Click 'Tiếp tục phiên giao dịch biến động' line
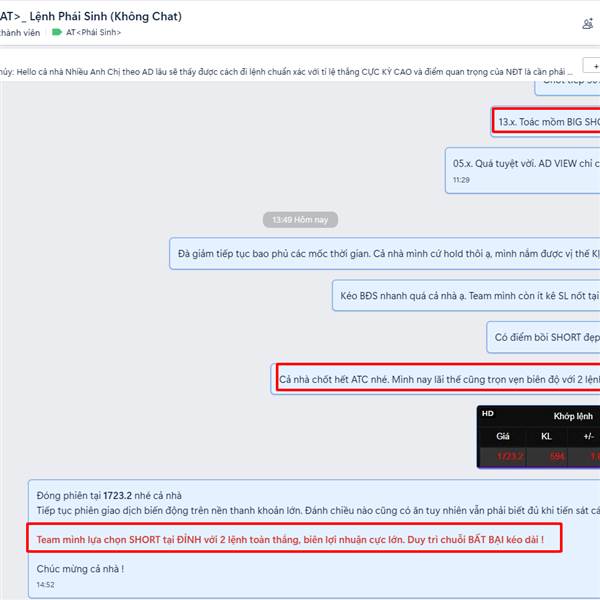Viewport: 600px width, 600px height. click(318, 510)
